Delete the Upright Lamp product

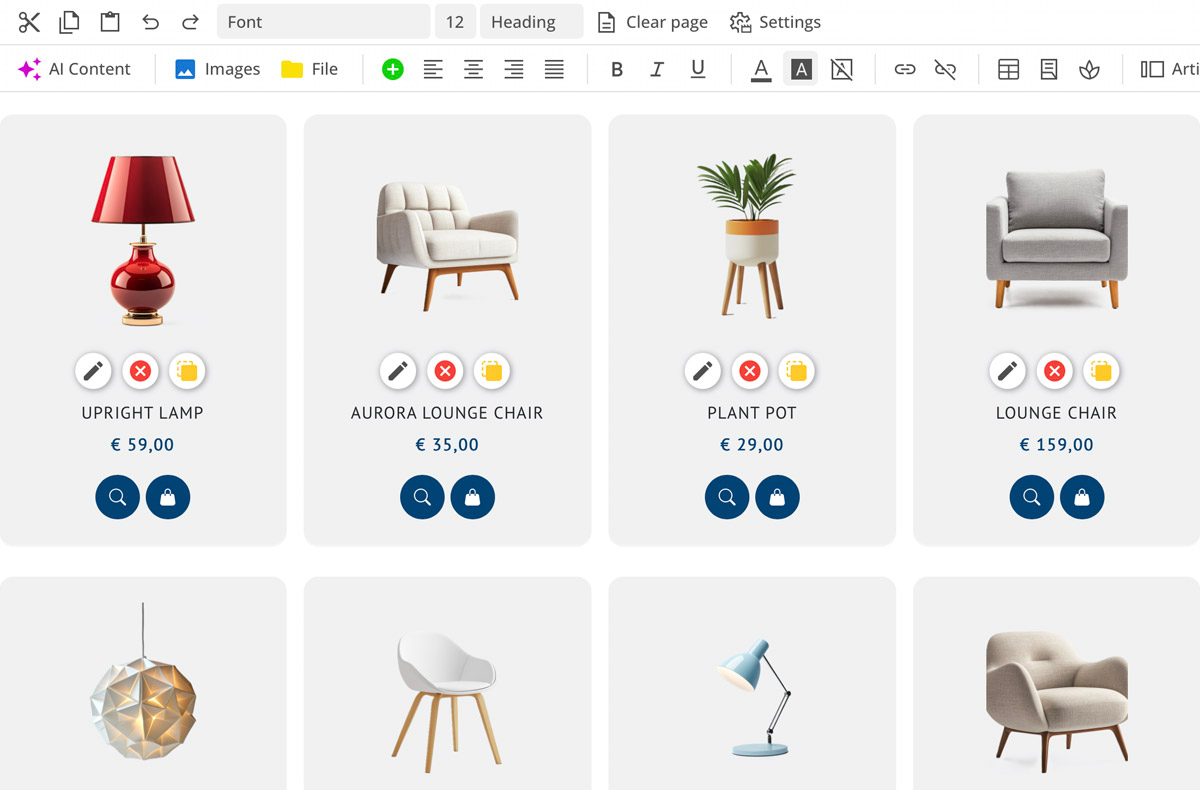[141, 371]
